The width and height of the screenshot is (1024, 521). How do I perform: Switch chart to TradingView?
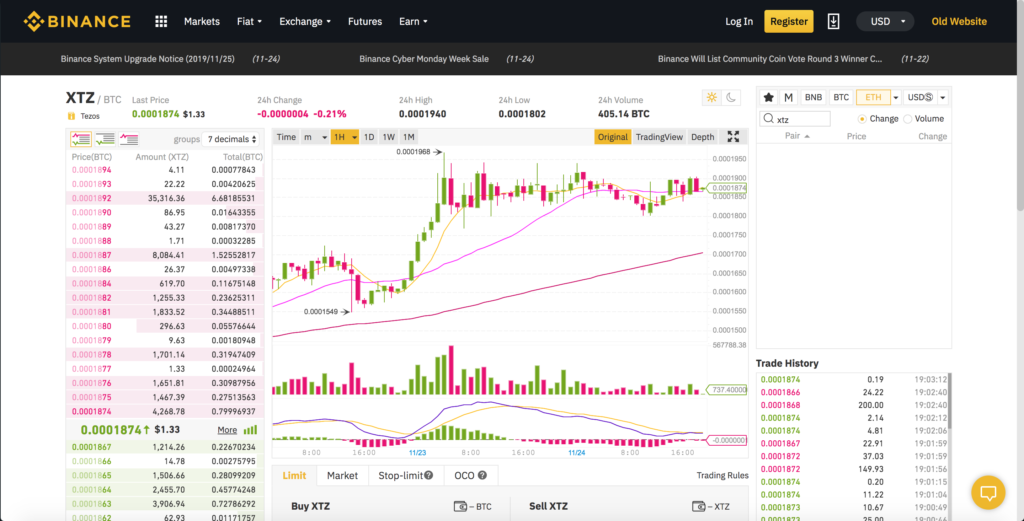[x=659, y=137]
